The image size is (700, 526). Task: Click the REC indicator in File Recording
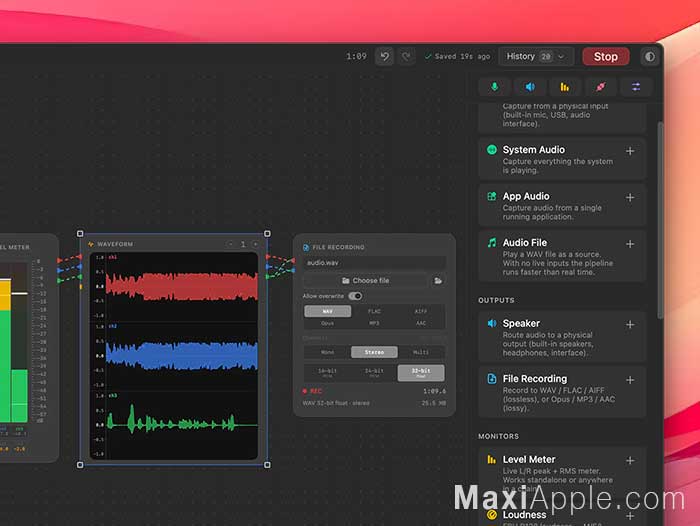click(312, 391)
